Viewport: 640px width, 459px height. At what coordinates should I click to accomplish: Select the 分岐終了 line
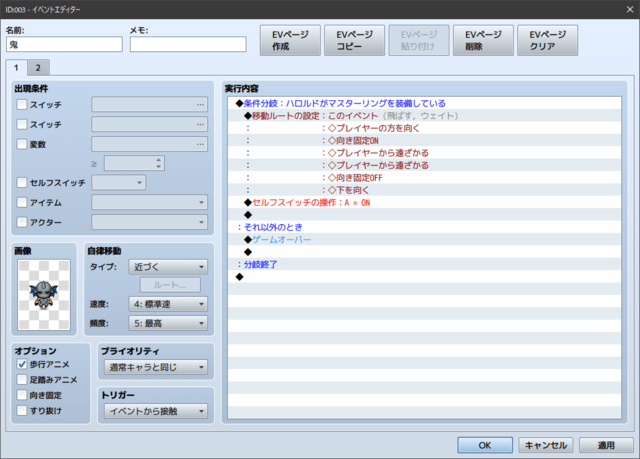(x=424, y=264)
